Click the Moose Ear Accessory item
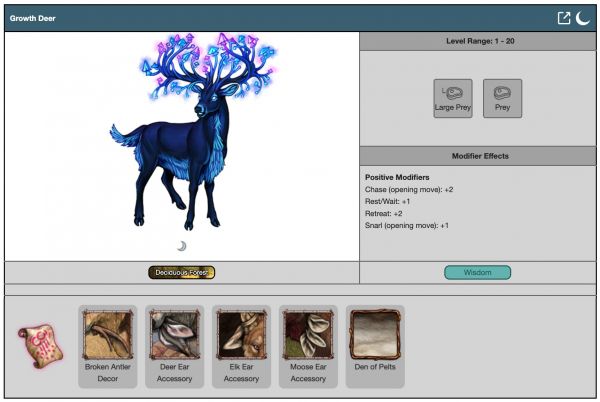 click(308, 346)
